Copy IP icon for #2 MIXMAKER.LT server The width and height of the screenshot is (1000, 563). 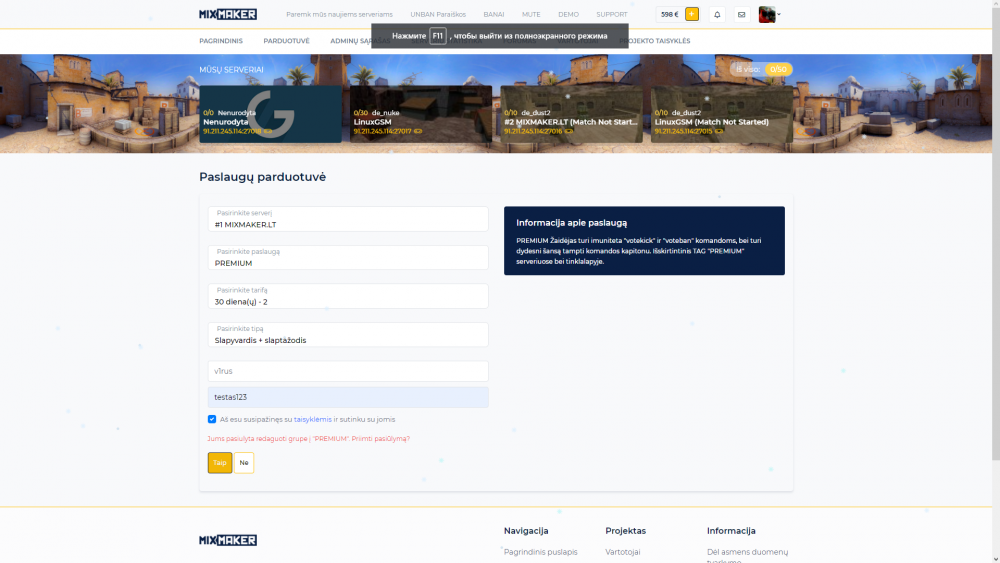point(569,131)
